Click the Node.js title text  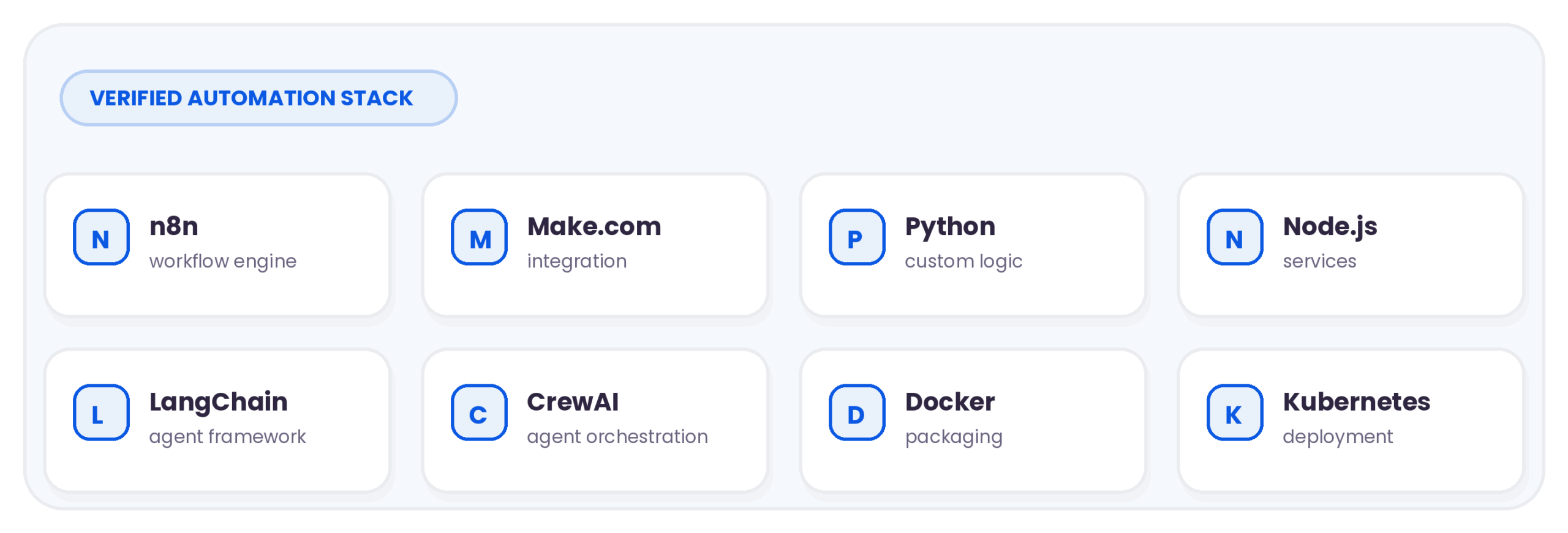[x=1330, y=227]
